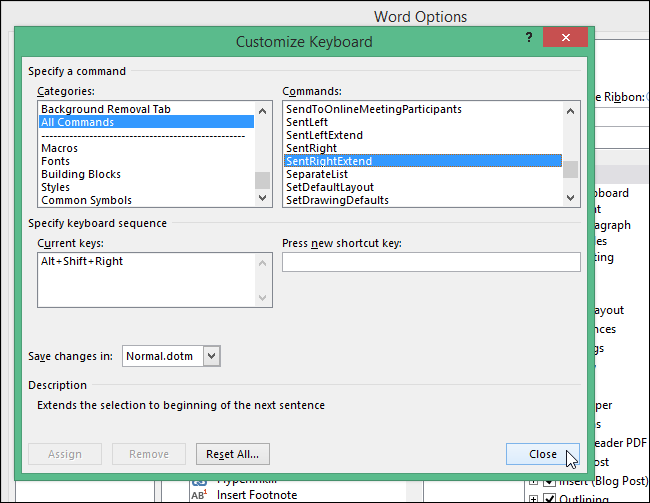Select Macros in the Categories list
The image size is (650, 503).
pyautogui.click(x=59, y=148)
